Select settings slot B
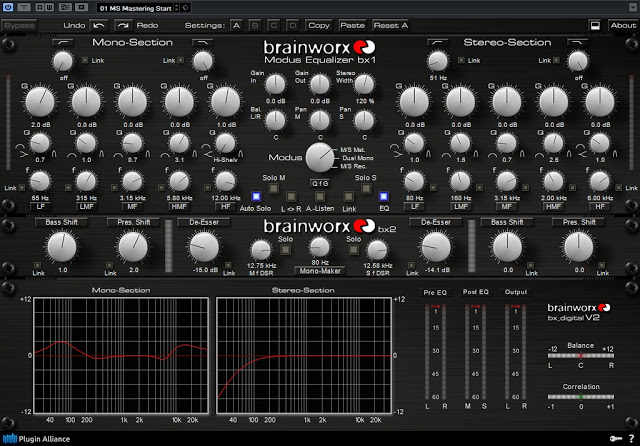 [x=254, y=23]
